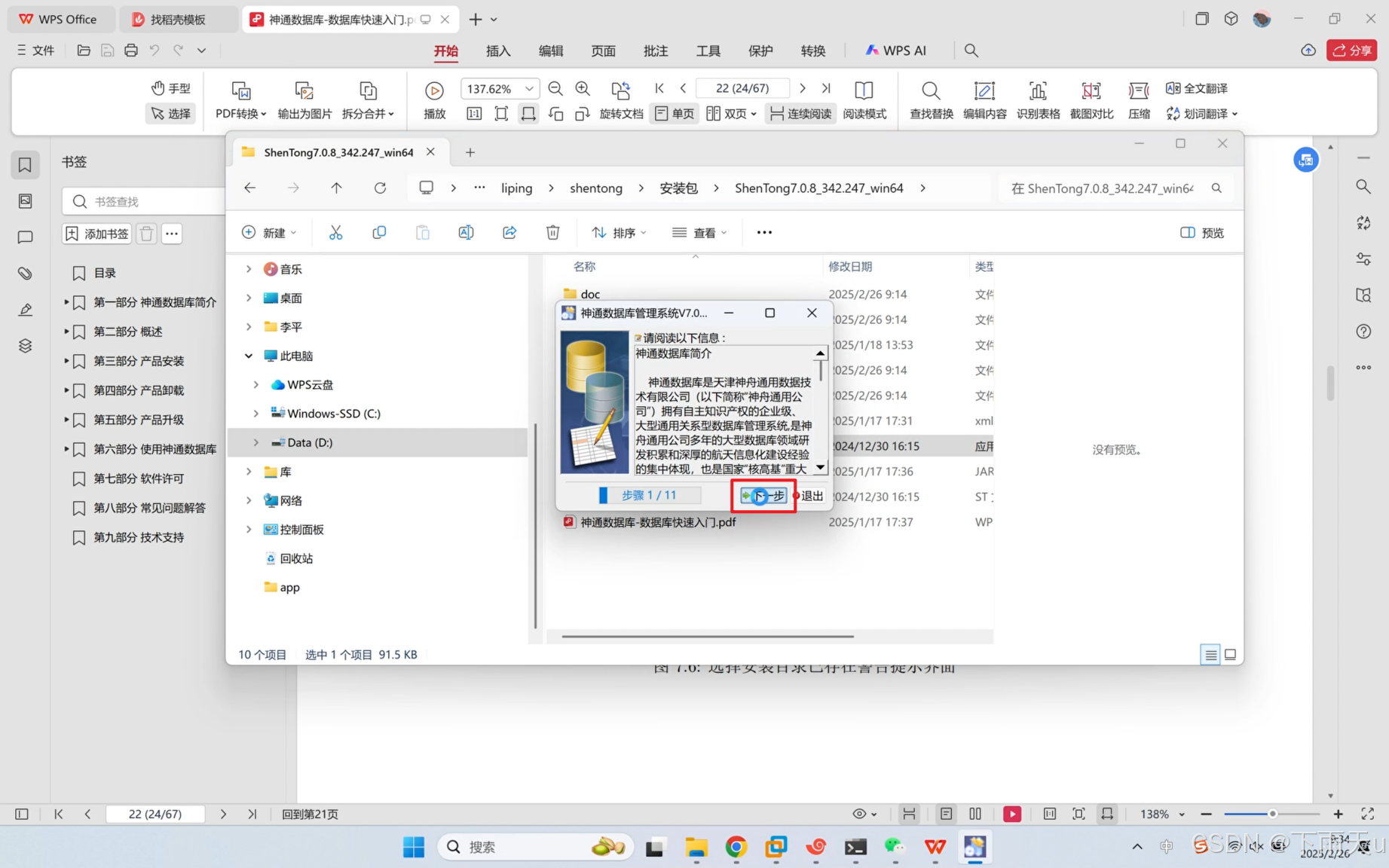This screenshot has height=868, width=1389.
Task: Toggle the 预览 preview pane in Explorer
Action: (1202, 233)
